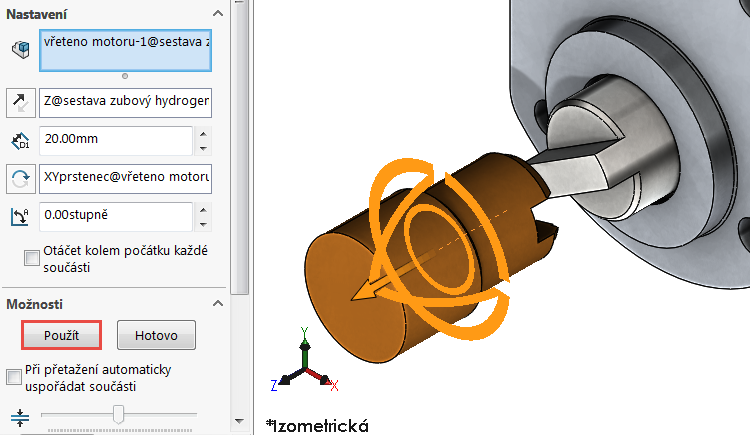Increase the 20.00mm distance with up arrow
Viewport: 750px width, 435px height.
[203, 134]
